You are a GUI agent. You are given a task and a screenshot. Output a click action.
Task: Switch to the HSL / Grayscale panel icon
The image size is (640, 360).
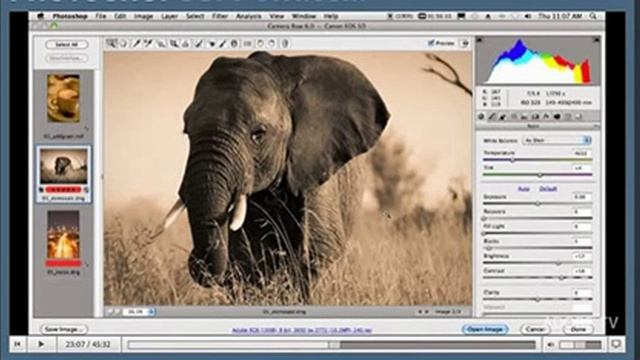[514, 117]
